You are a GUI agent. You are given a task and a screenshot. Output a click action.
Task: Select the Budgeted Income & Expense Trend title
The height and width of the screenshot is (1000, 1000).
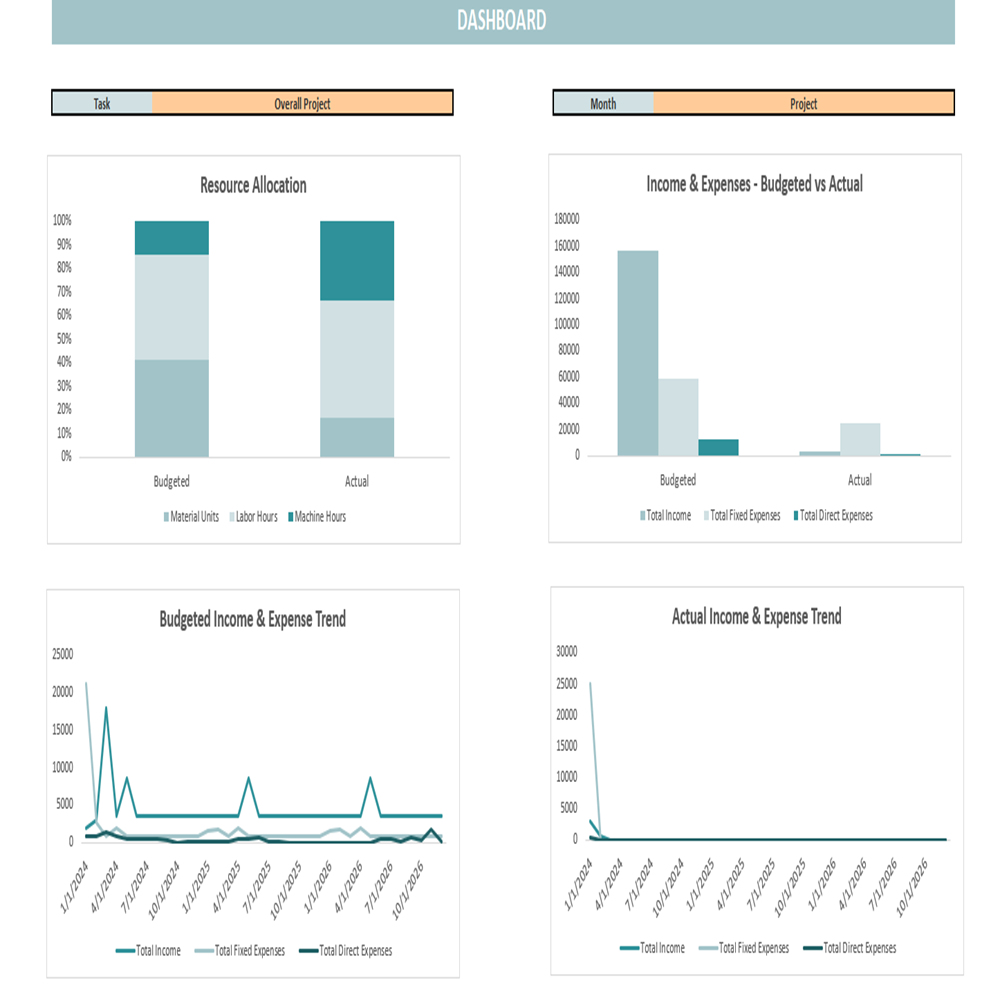click(x=252, y=619)
